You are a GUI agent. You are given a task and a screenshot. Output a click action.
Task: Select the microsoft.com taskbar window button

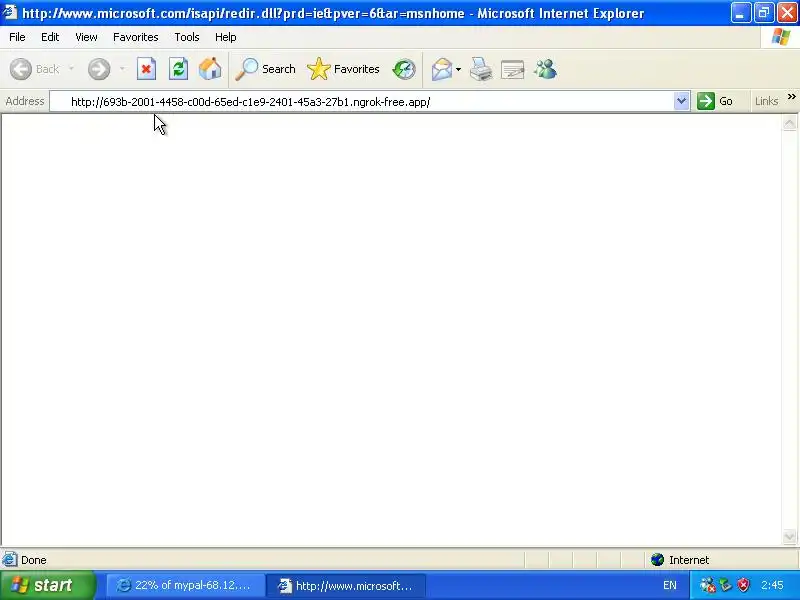[346, 585]
